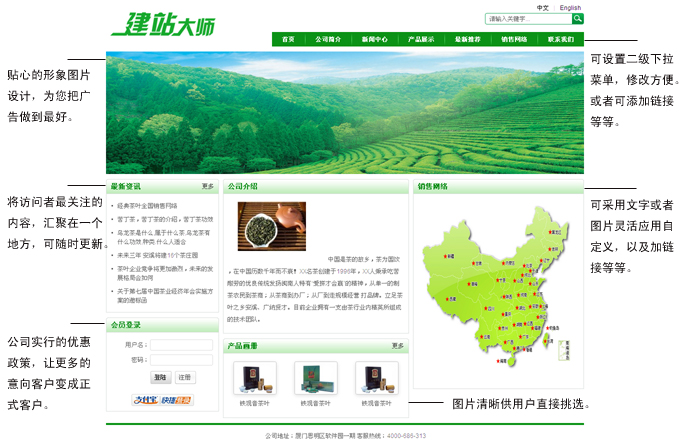Open the first 铁观音茶叶 product thumbnail
This screenshot has width=690, height=447.
pos(255,378)
